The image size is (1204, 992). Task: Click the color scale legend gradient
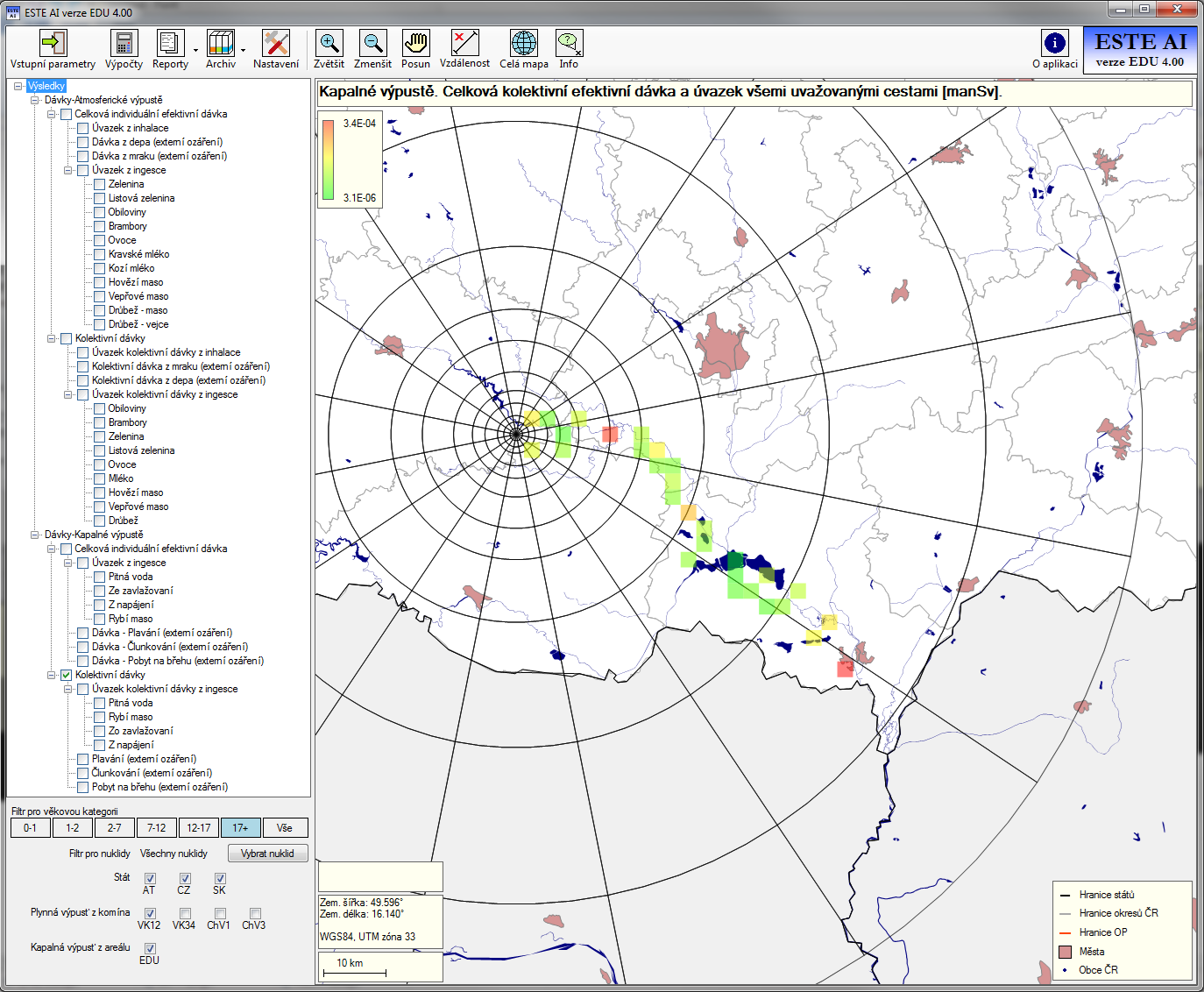328,159
